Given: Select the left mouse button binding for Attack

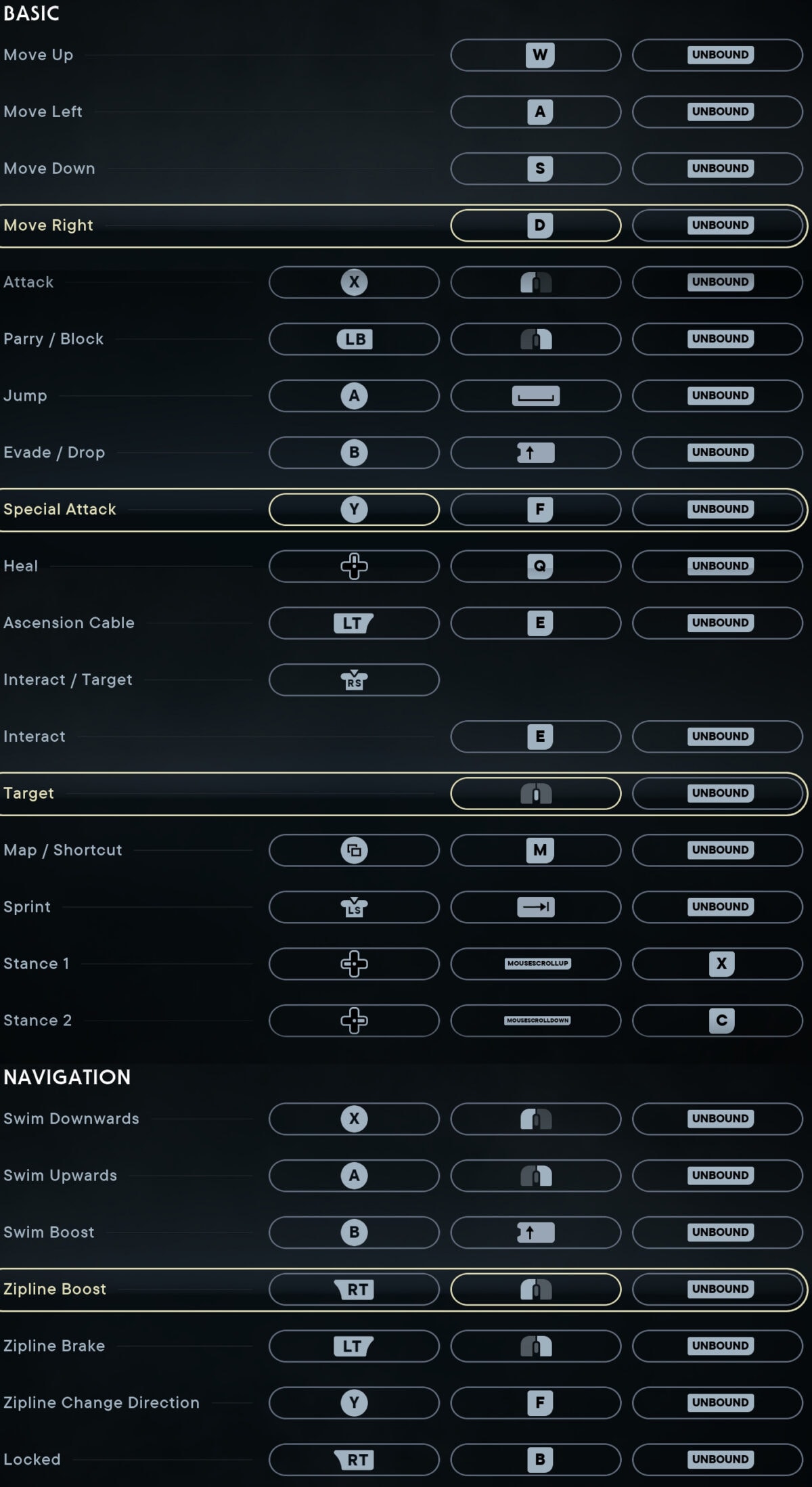Looking at the screenshot, I should [x=535, y=282].
